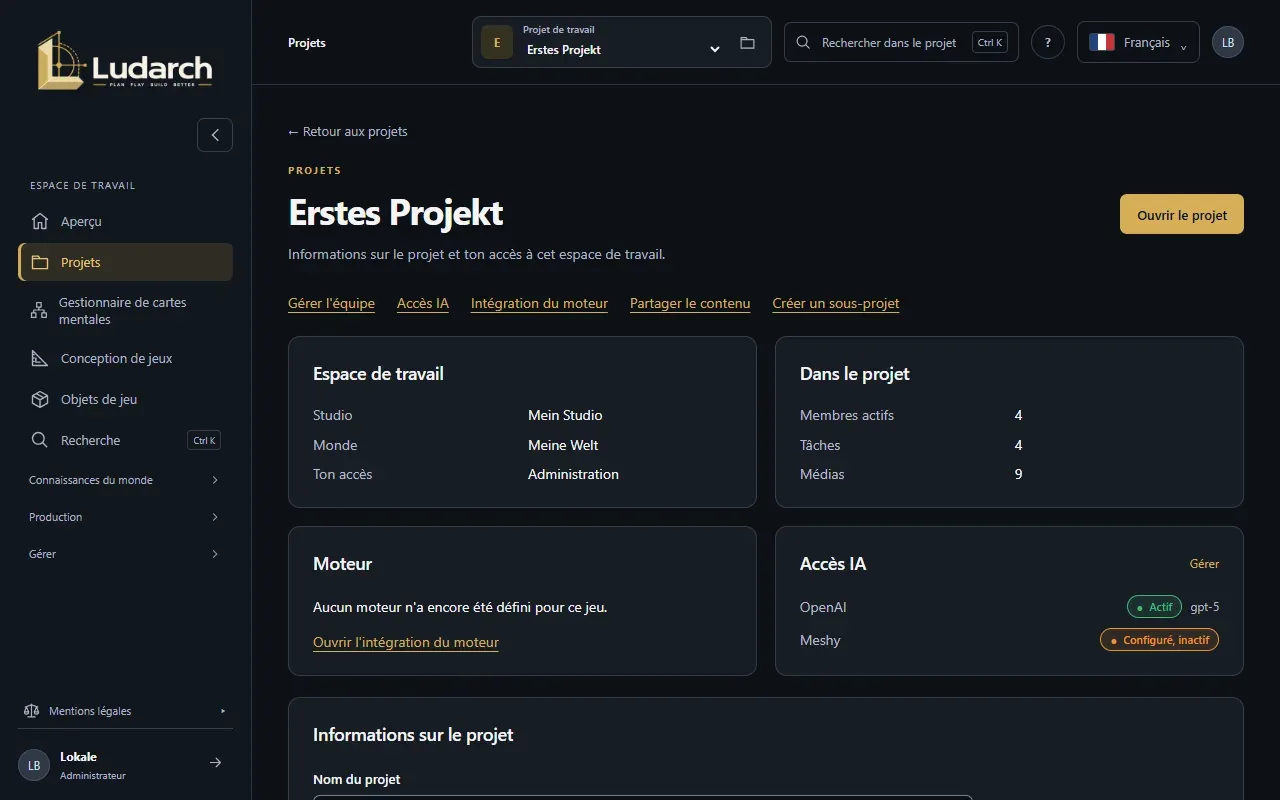Click the Conception de jeux icon

coord(40,358)
